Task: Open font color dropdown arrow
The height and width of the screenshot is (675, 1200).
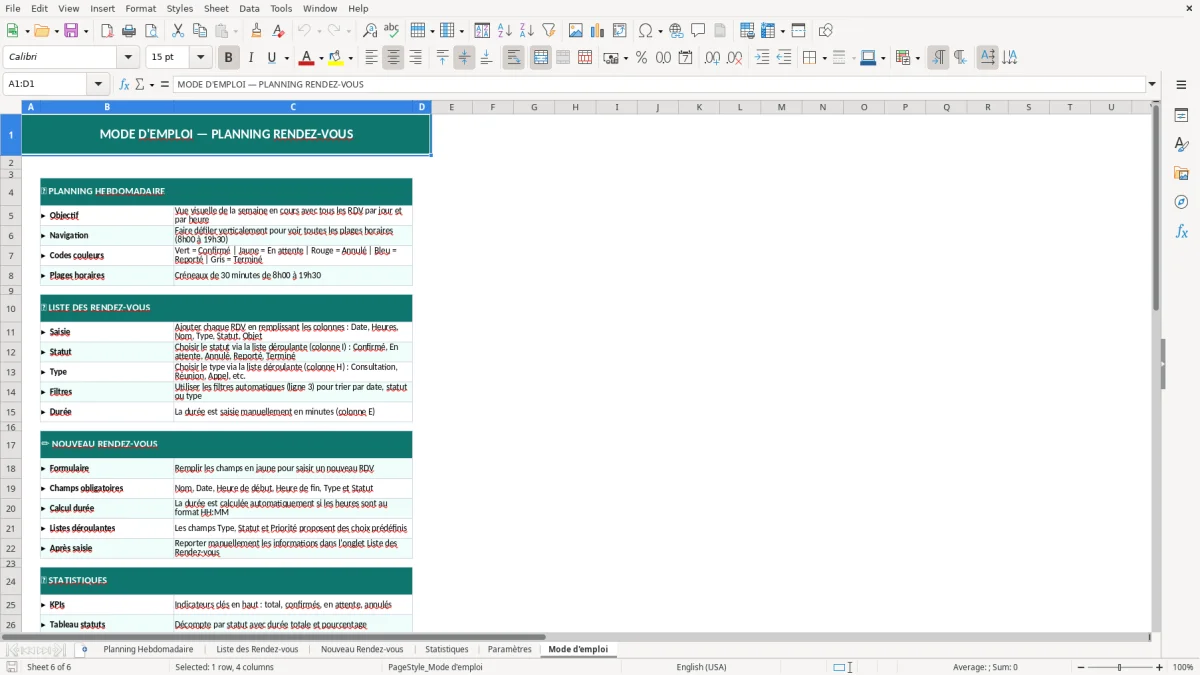Action: (322, 58)
